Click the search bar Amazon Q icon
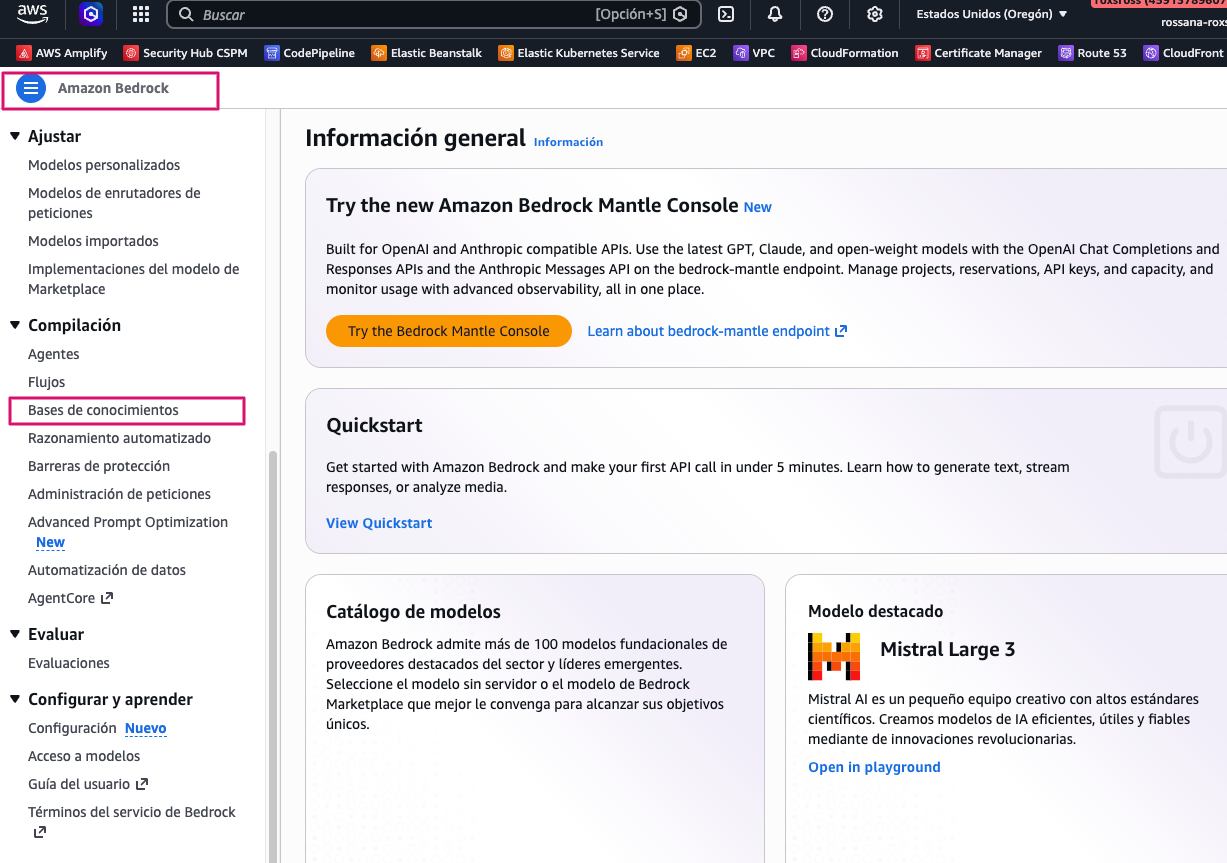 point(680,15)
